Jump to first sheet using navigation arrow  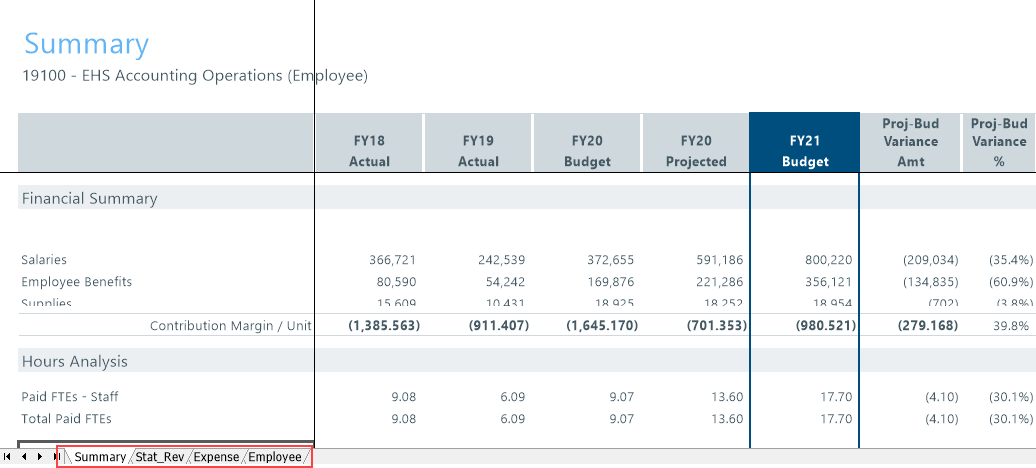click(8, 457)
